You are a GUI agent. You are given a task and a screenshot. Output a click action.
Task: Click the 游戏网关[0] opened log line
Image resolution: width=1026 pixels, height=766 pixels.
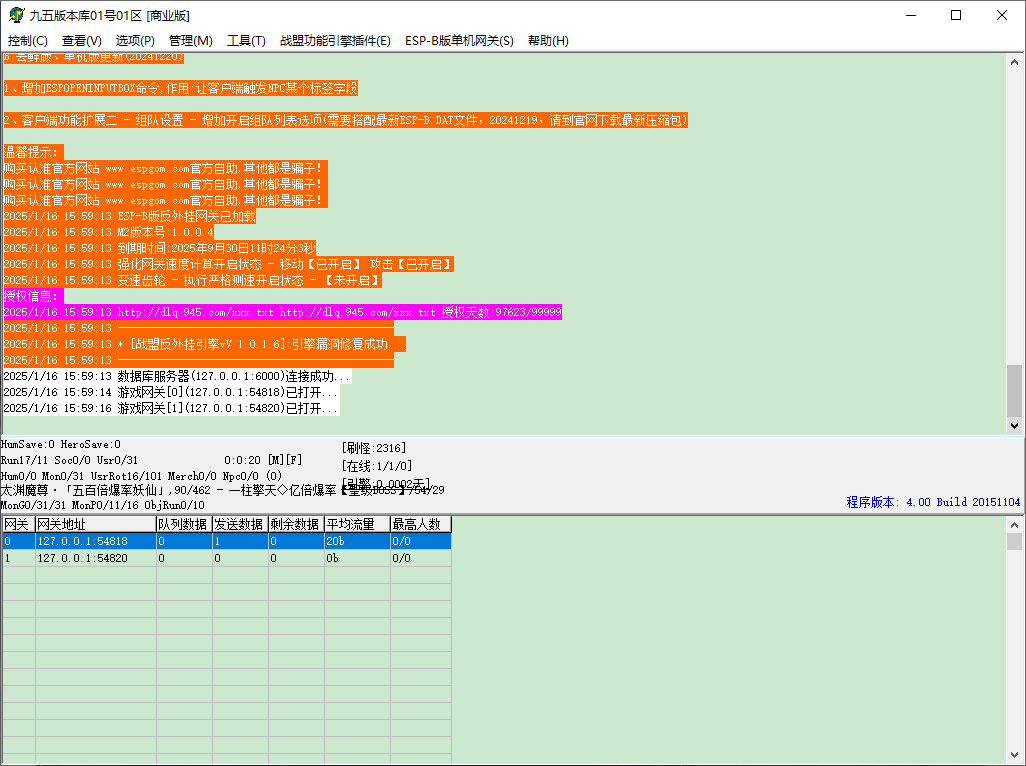pyautogui.click(x=171, y=392)
